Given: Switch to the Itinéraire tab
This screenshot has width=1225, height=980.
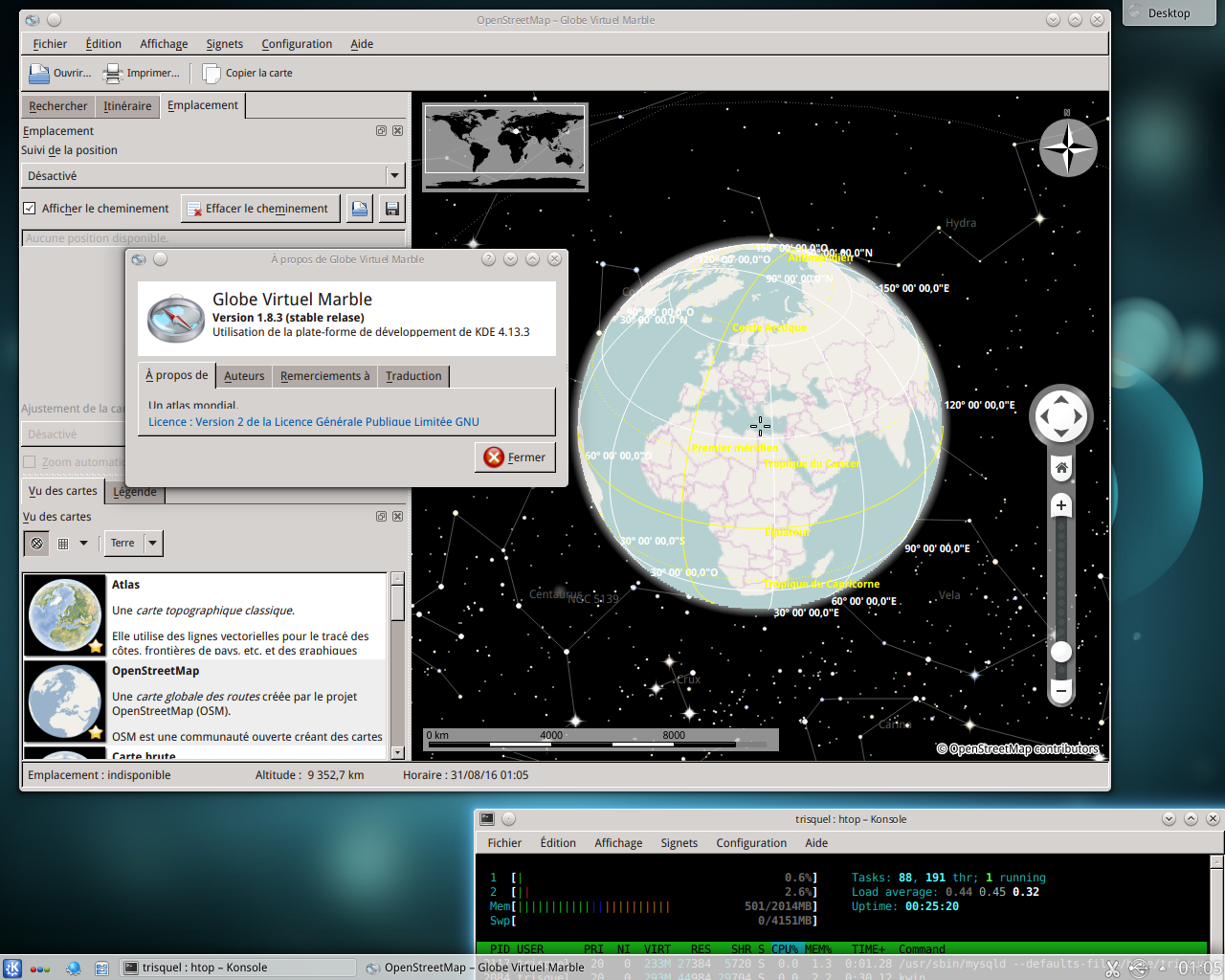Looking at the screenshot, I should (x=127, y=106).
